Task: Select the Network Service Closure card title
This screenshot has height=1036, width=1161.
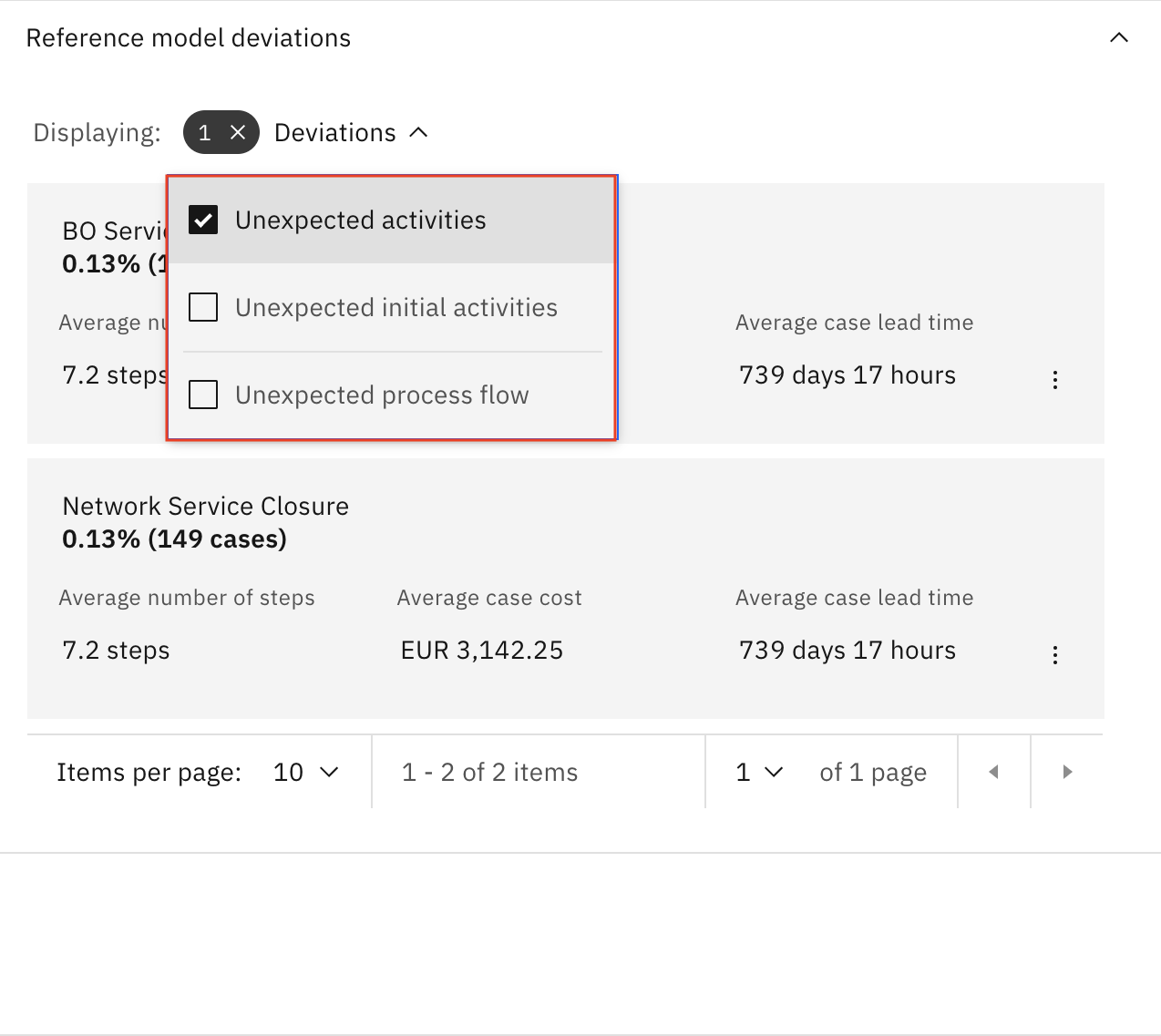Action: [x=205, y=507]
